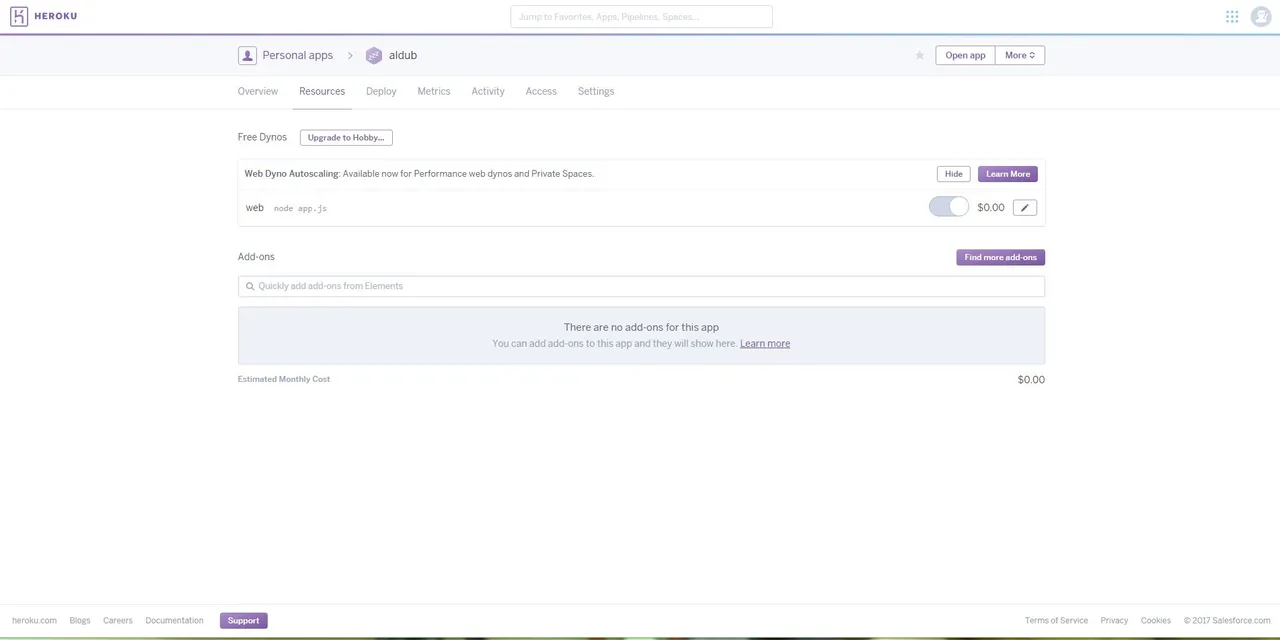The image size is (1280, 640).
Task: Switch to the Deploy tab
Action: tap(381, 91)
